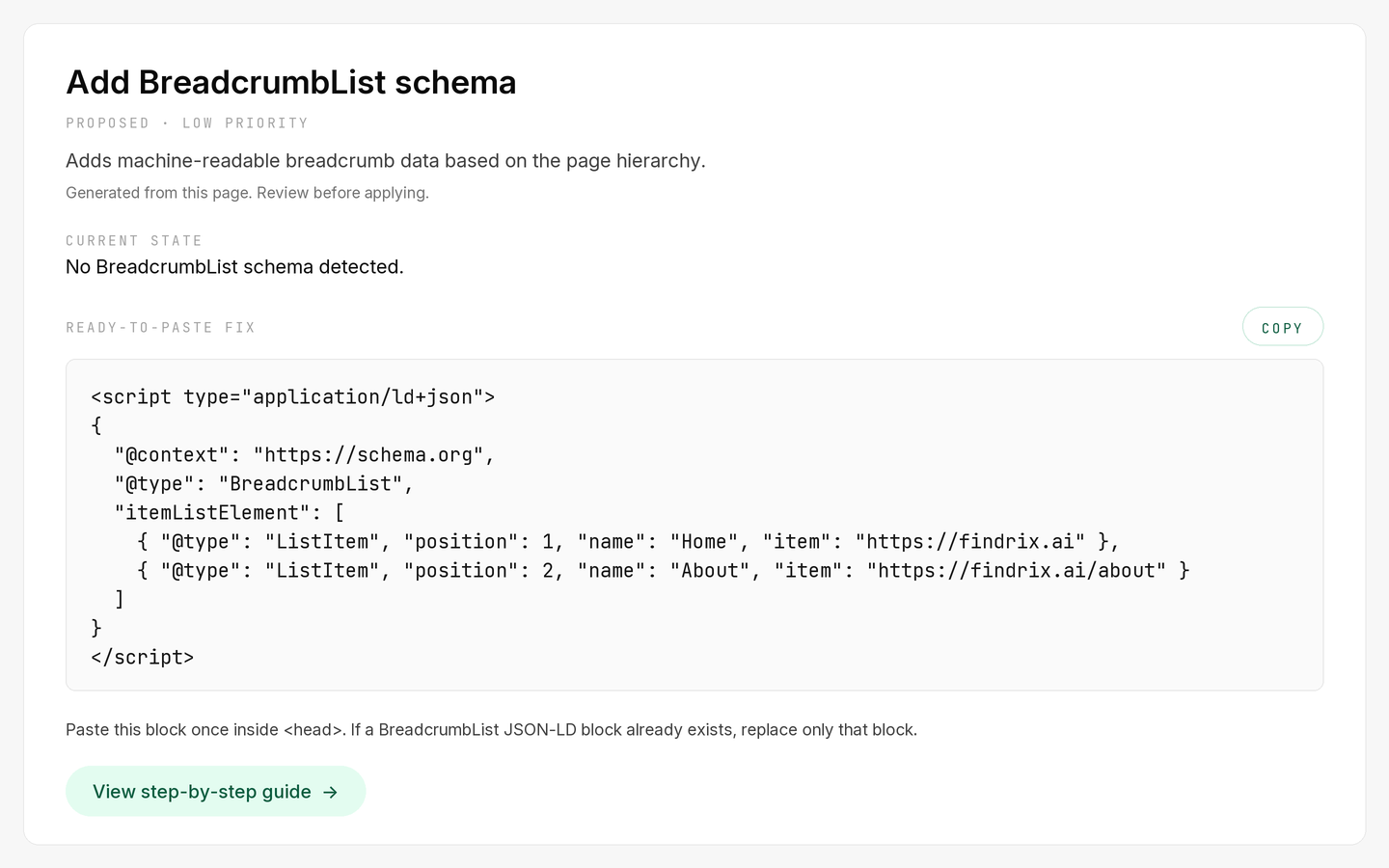
Task: Click the "@type": "BreadcrumbList" line
Action: click(x=264, y=484)
